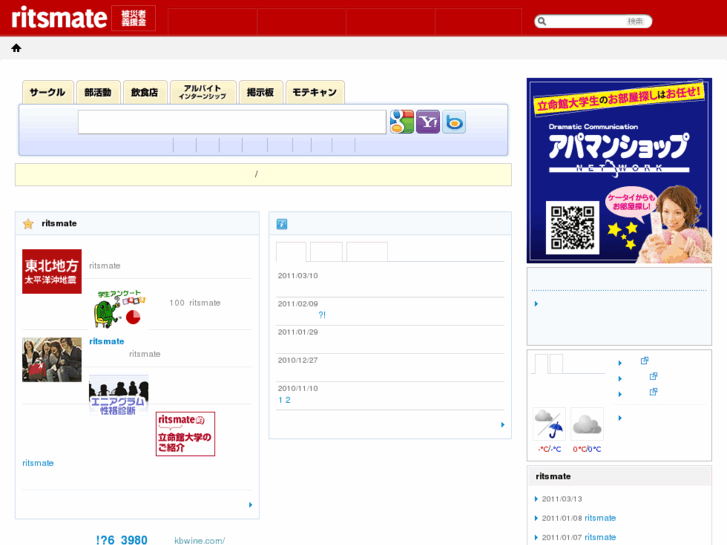Click the arrow at bottom of news panel
The height and width of the screenshot is (545, 727).
tap(503, 425)
